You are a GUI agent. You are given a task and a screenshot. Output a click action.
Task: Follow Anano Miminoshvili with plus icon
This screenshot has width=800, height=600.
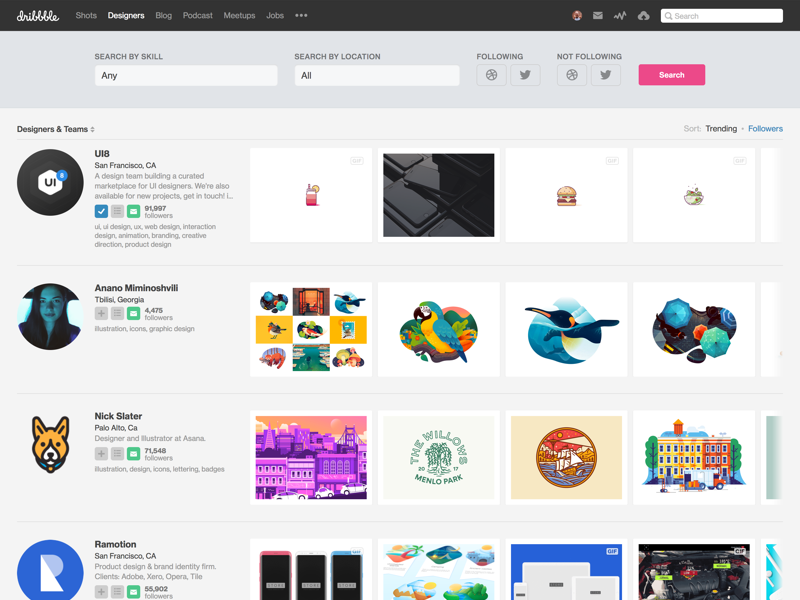[x=101, y=313]
